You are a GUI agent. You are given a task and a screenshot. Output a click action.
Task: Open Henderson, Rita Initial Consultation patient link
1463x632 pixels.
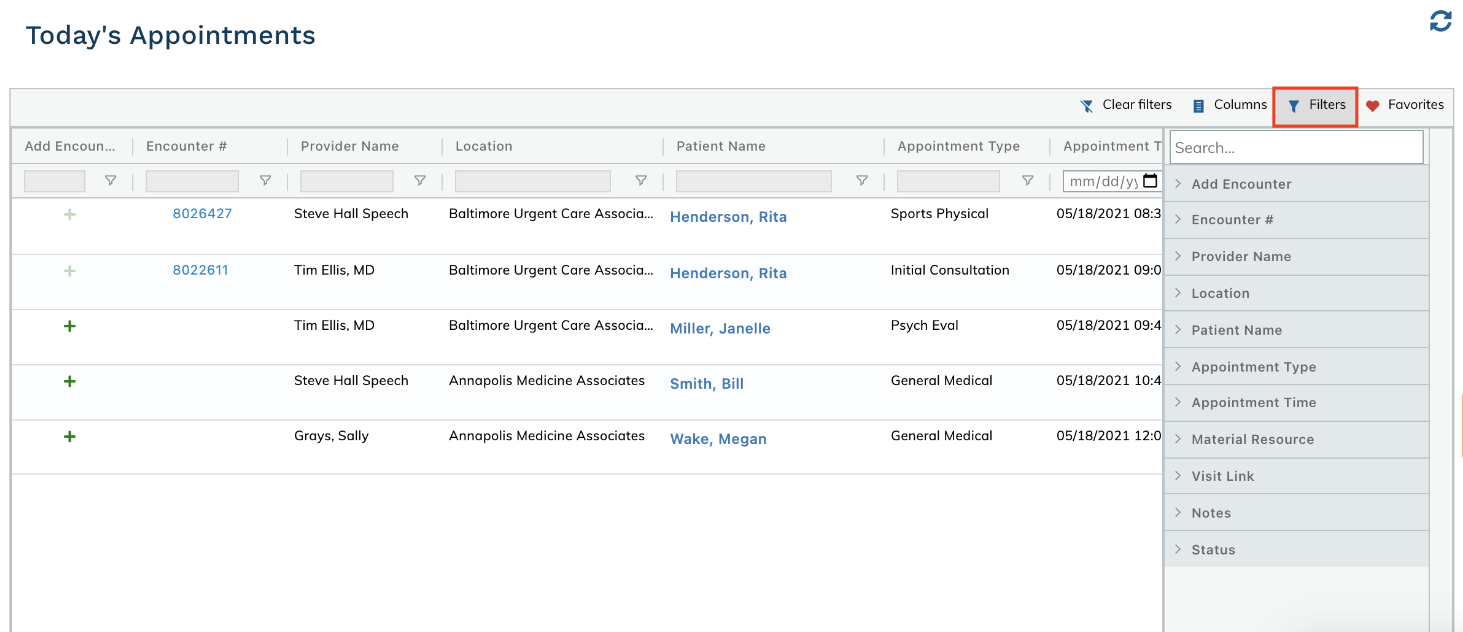click(x=728, y=273)
